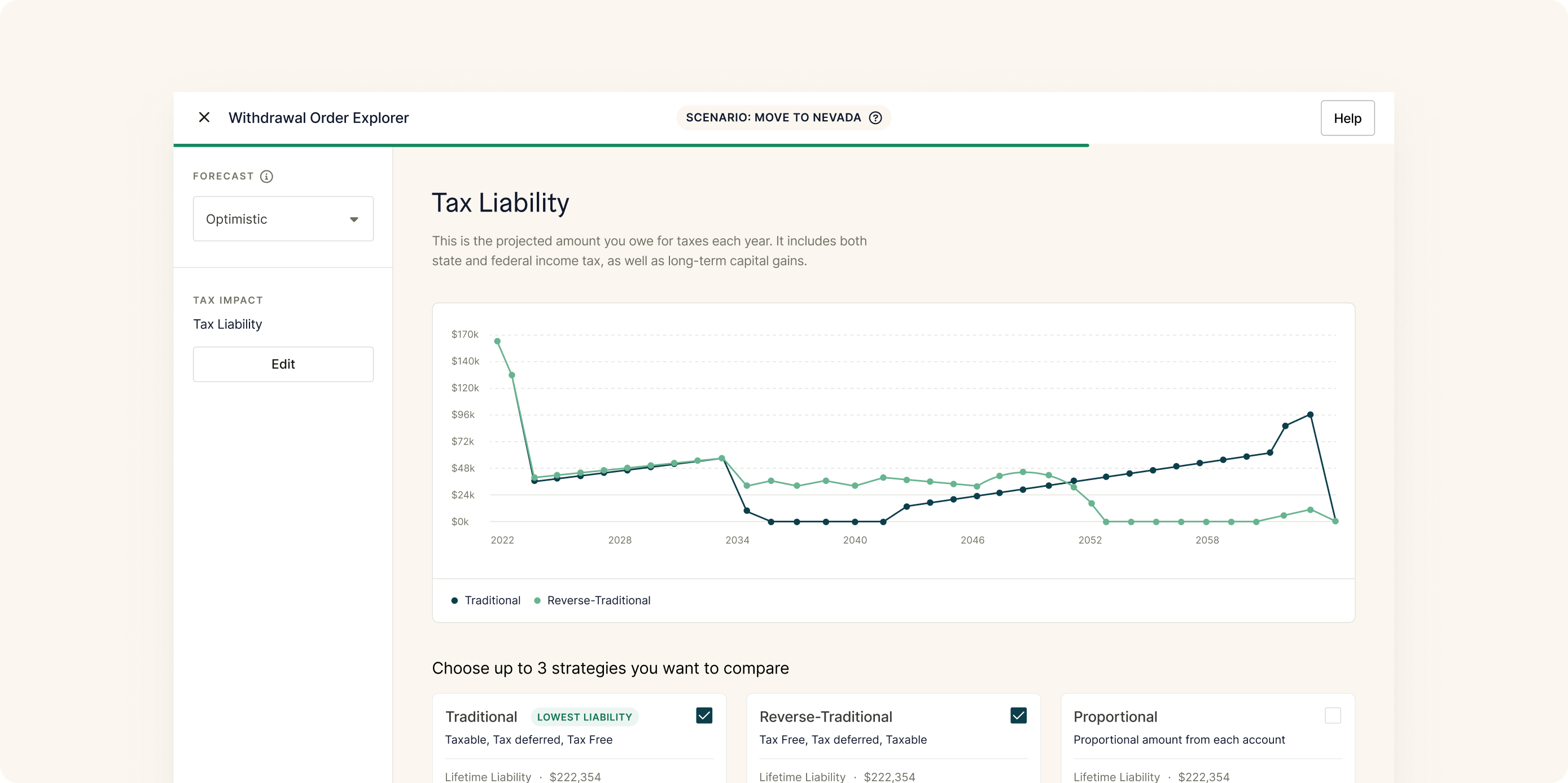This screenshot has height=783, width=1568.
Task: Click the Lowest Liability badge
Action: (584, 716)
